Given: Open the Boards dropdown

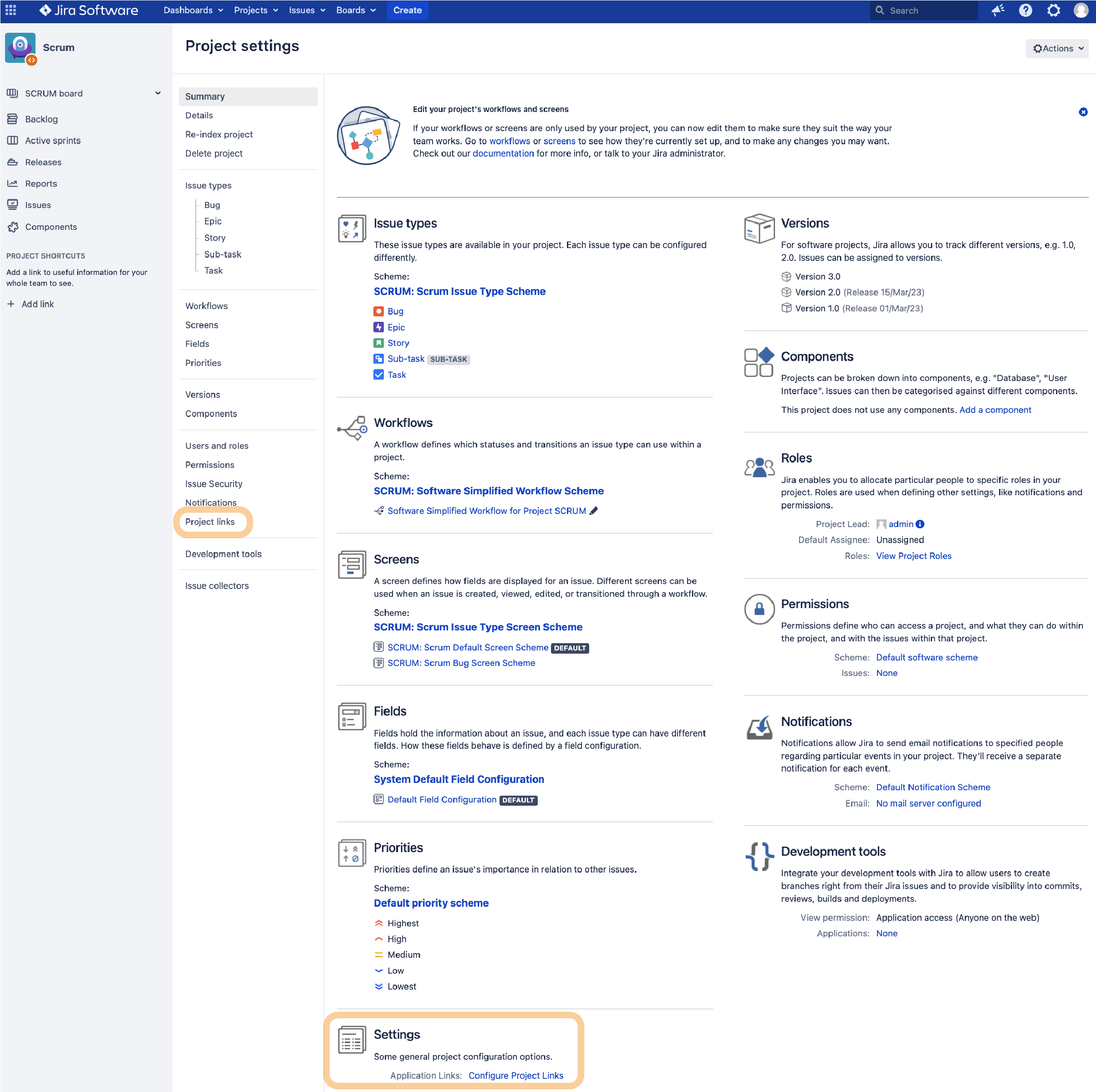Looking at the screenshot, I should click(356, 10).
